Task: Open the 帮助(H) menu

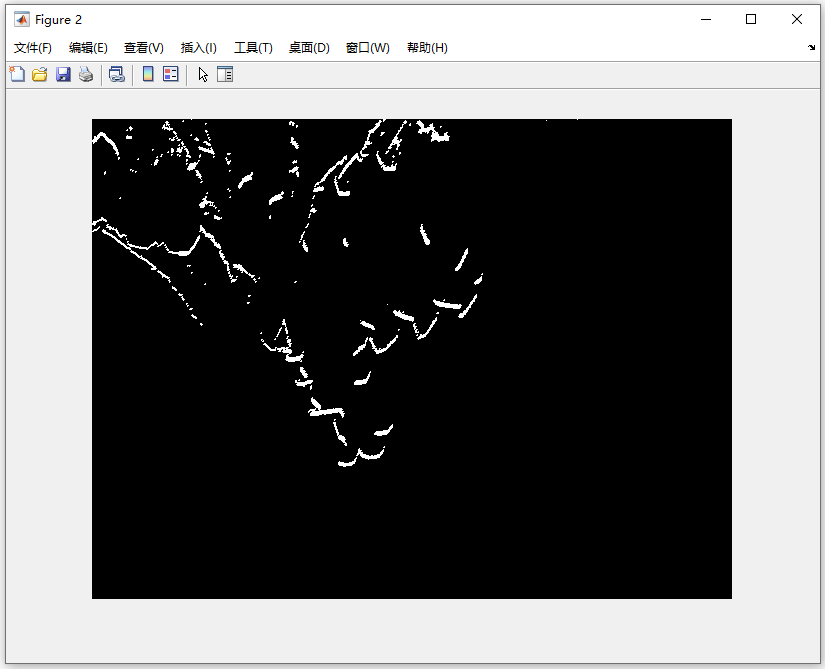Action: tap(427, 48)
